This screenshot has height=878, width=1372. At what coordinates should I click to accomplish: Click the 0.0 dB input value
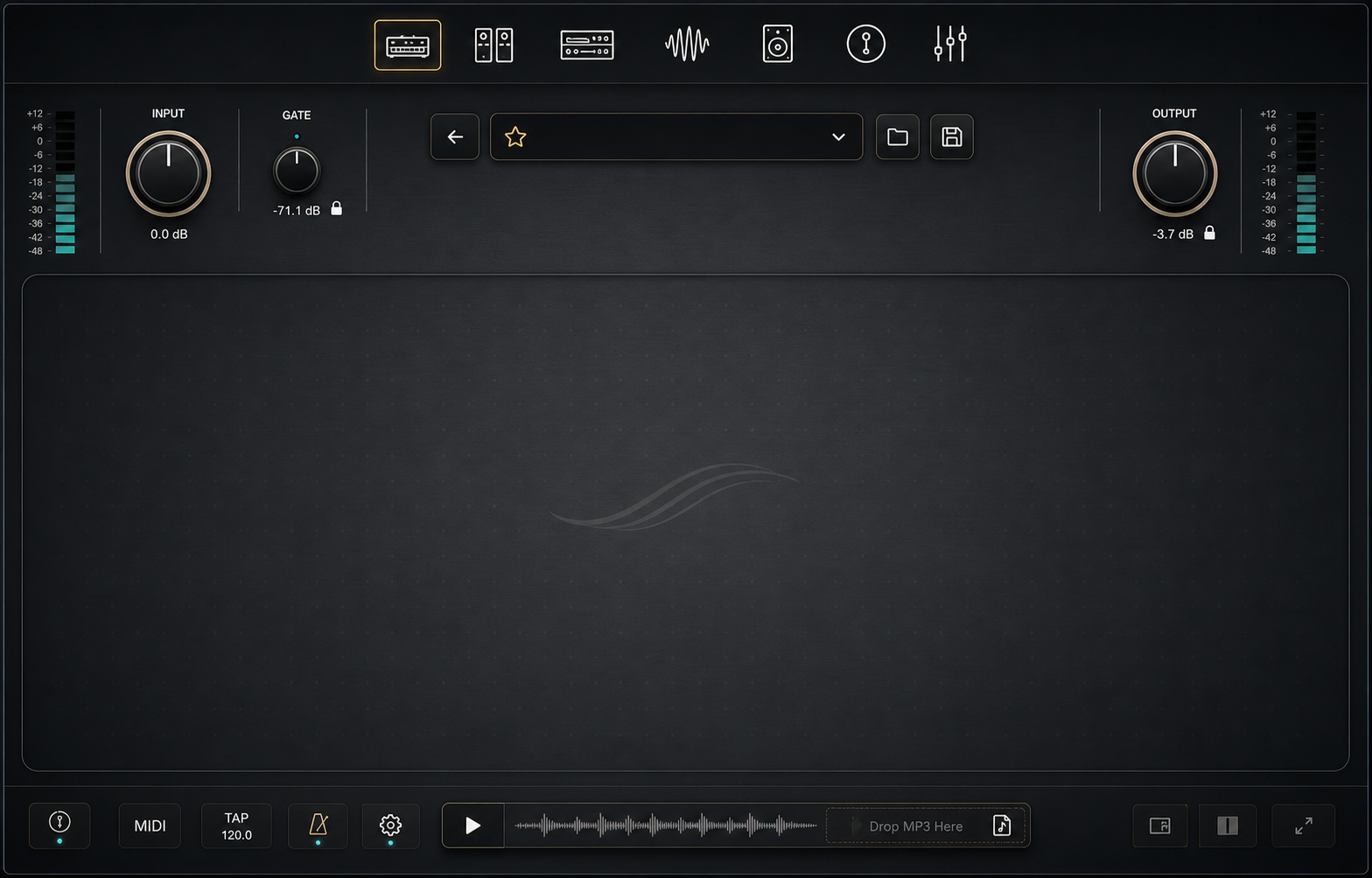169,234
